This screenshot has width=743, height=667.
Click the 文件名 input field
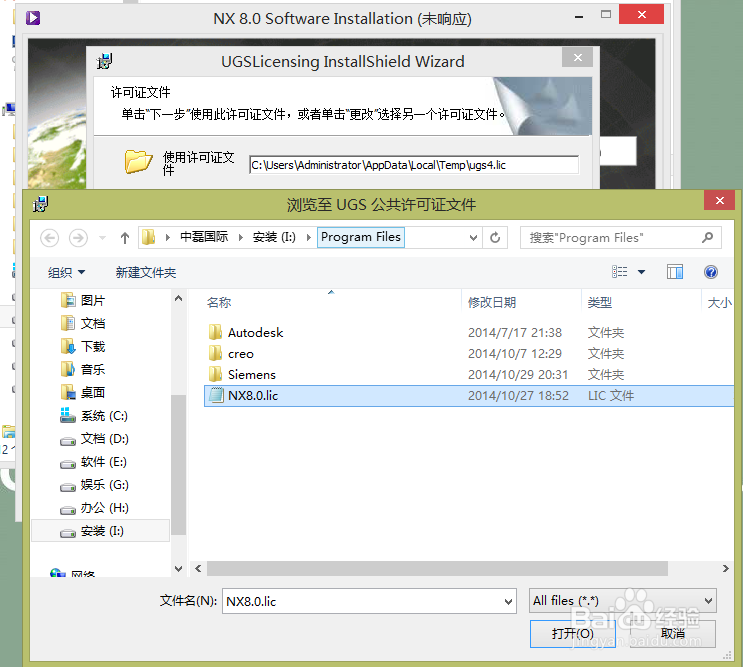pos(369,601)
